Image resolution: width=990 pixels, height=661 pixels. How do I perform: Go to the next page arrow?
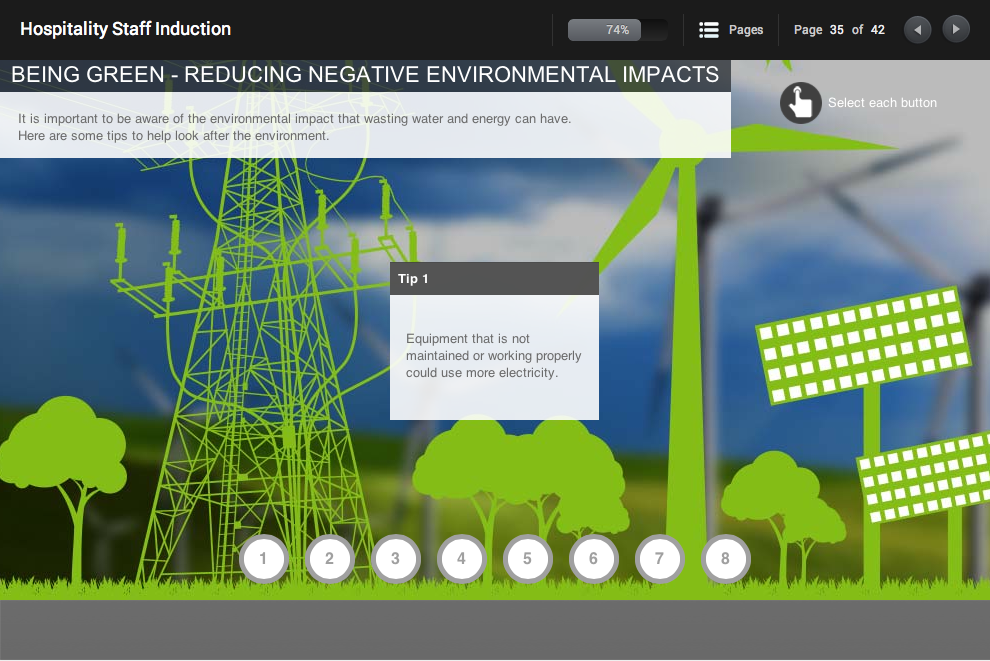(x=956, y=29)
